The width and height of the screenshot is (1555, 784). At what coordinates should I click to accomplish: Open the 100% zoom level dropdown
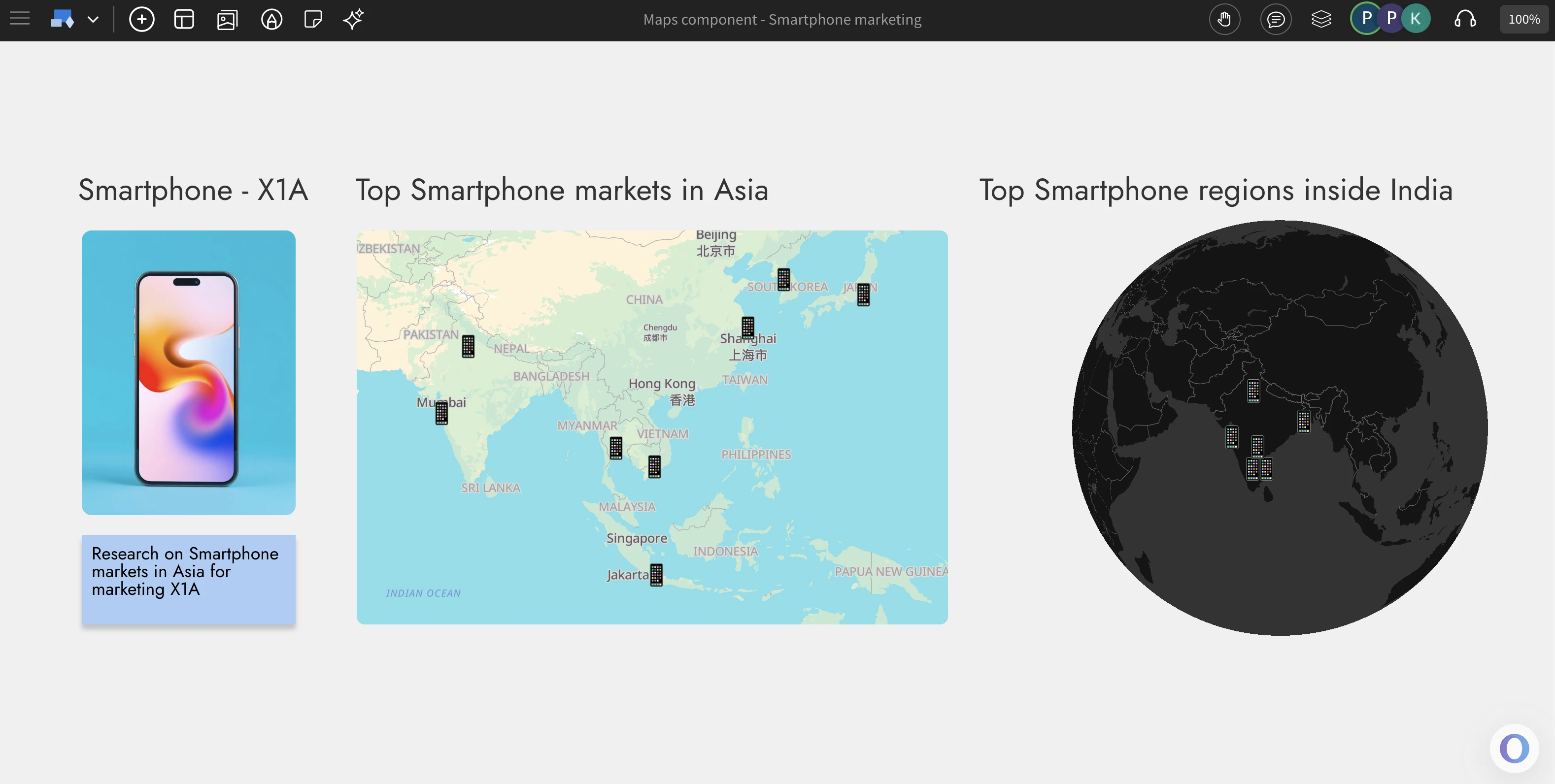pos(1523,19)
